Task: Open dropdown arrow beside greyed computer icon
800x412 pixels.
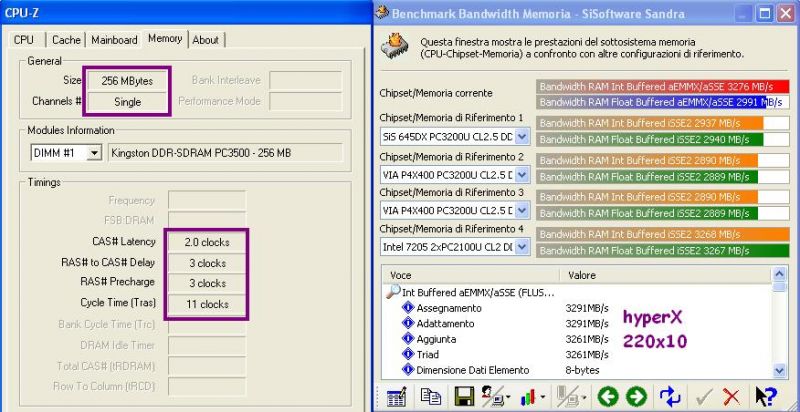Action: point(586,397)
